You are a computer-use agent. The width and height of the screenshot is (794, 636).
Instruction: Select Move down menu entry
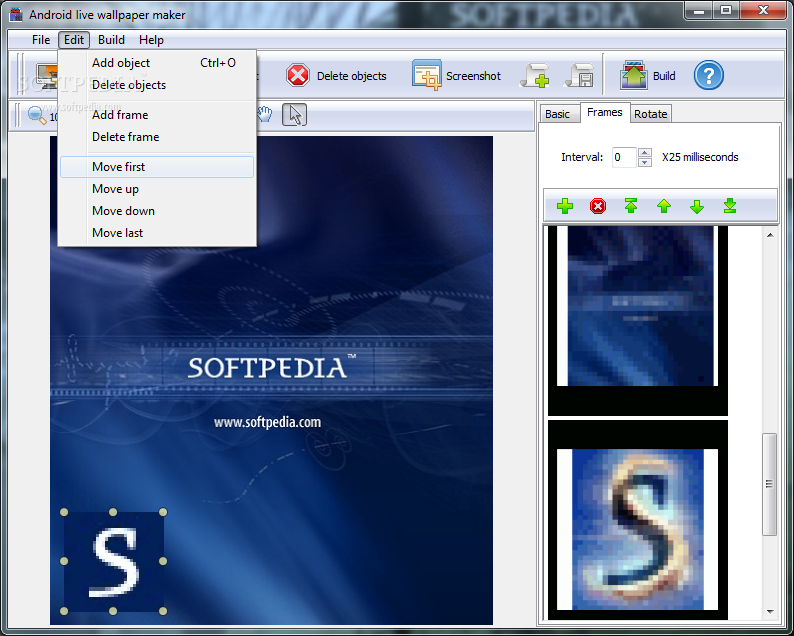coord(157,211)
